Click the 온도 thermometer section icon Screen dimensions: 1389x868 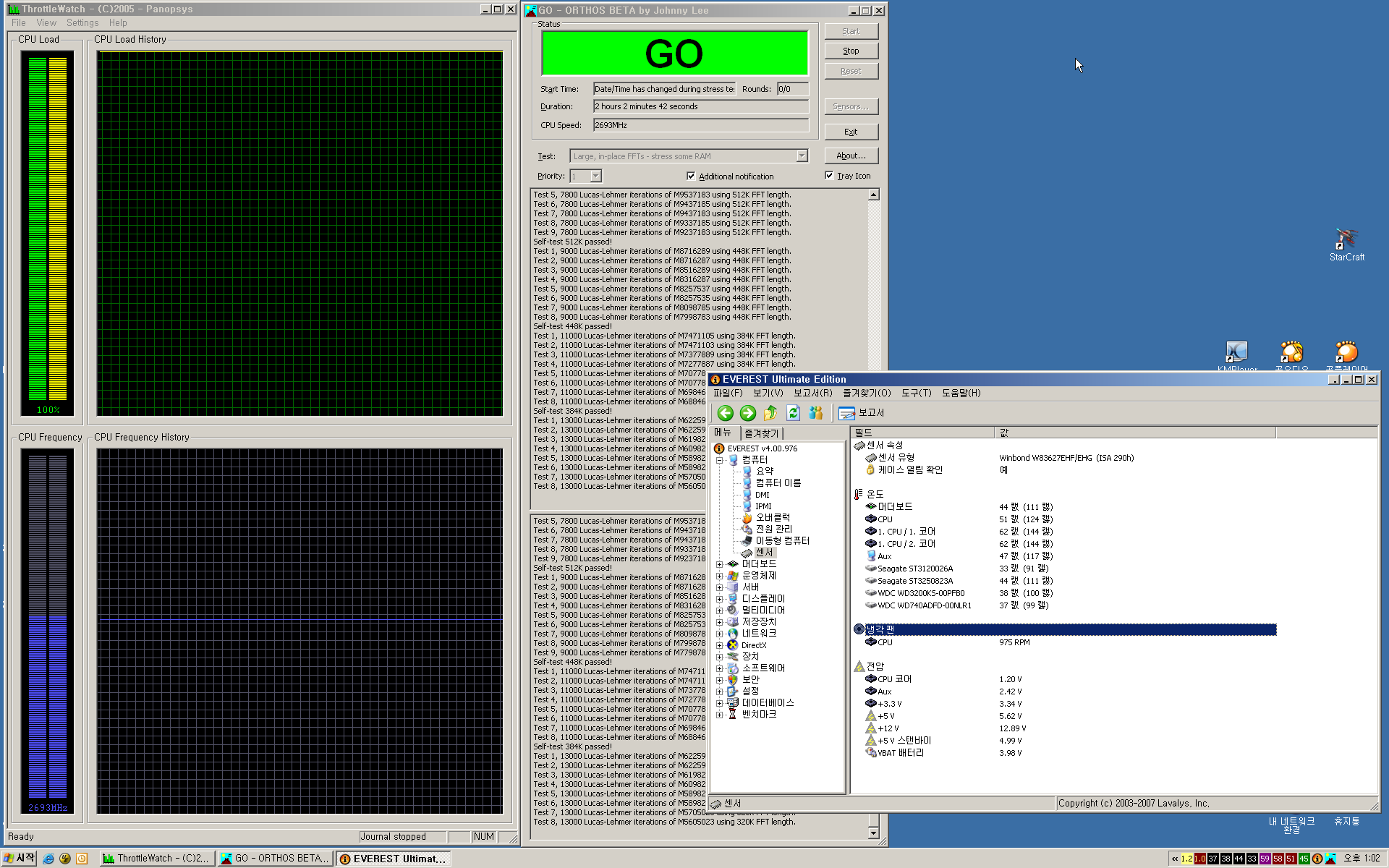(x=858, y=494)
